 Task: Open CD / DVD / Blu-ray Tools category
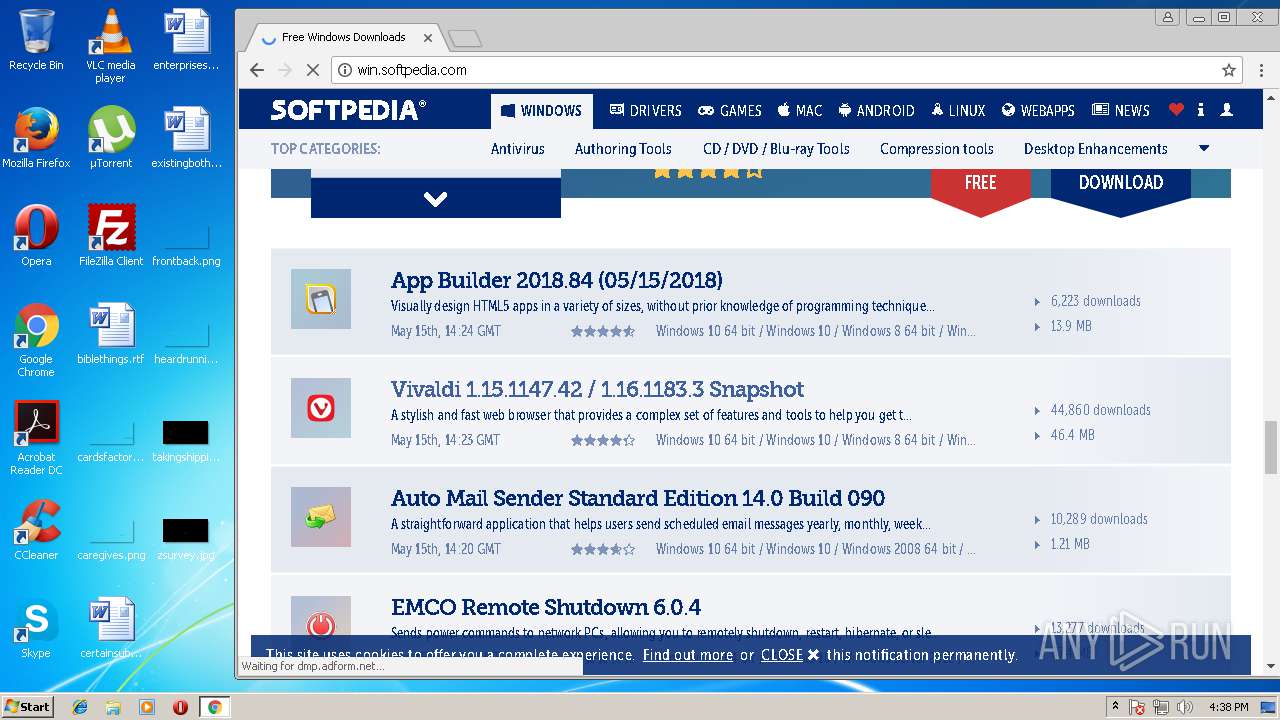pos(776,149)
